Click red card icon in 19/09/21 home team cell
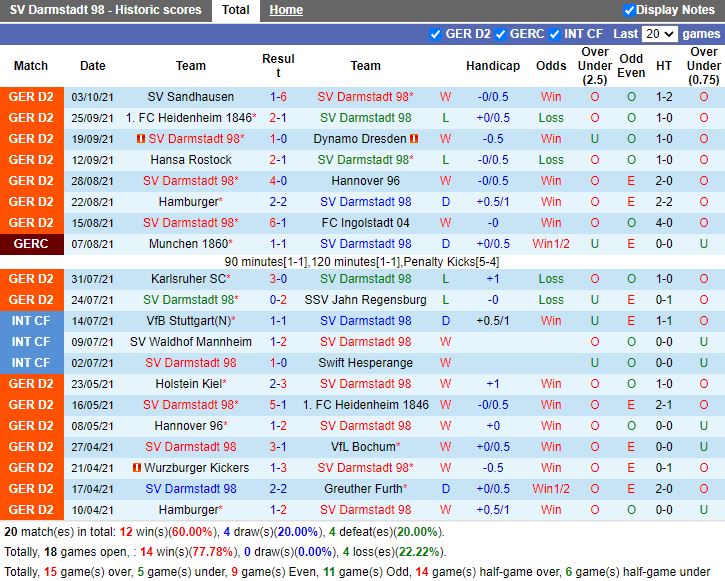This screenshot has width=725, height=581. (141, 139)
